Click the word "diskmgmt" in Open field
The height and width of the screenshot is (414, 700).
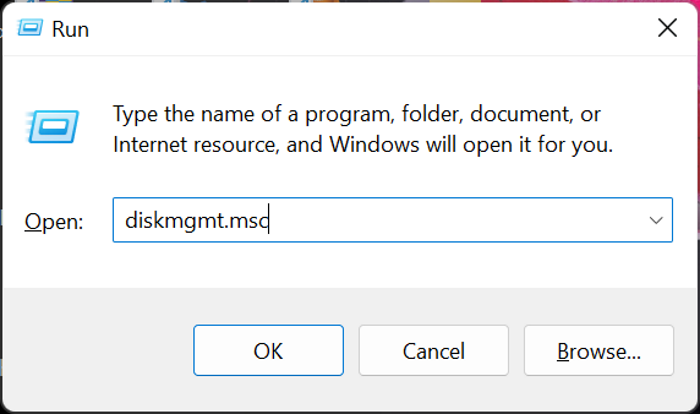164,221
